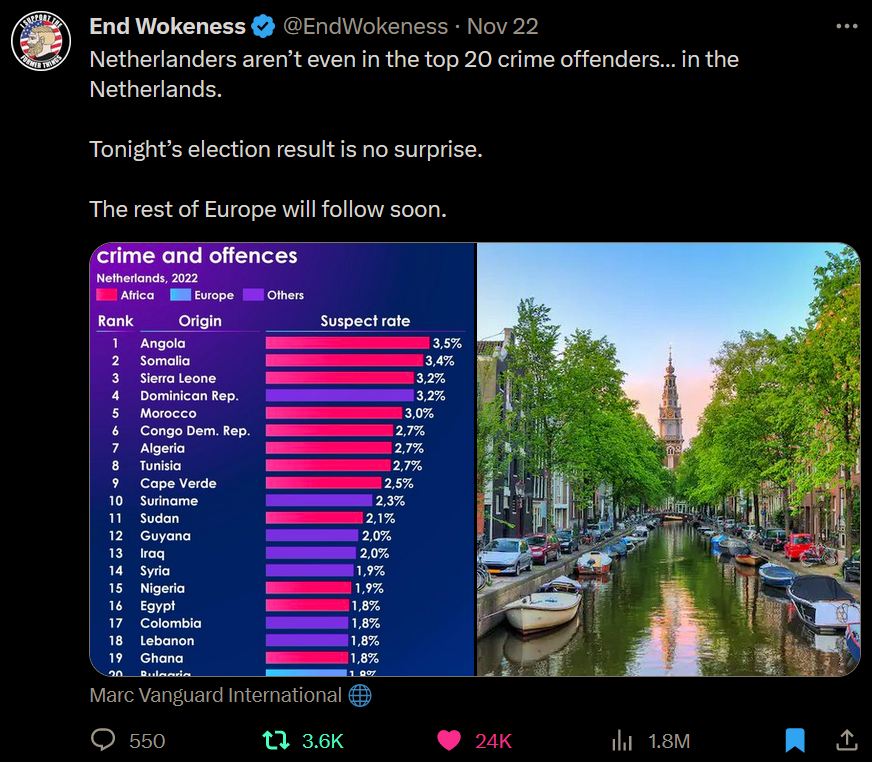Remove the bookmark using the bookmark icon
Viewport: 872px width, 762px height.
tap(795, 740)
